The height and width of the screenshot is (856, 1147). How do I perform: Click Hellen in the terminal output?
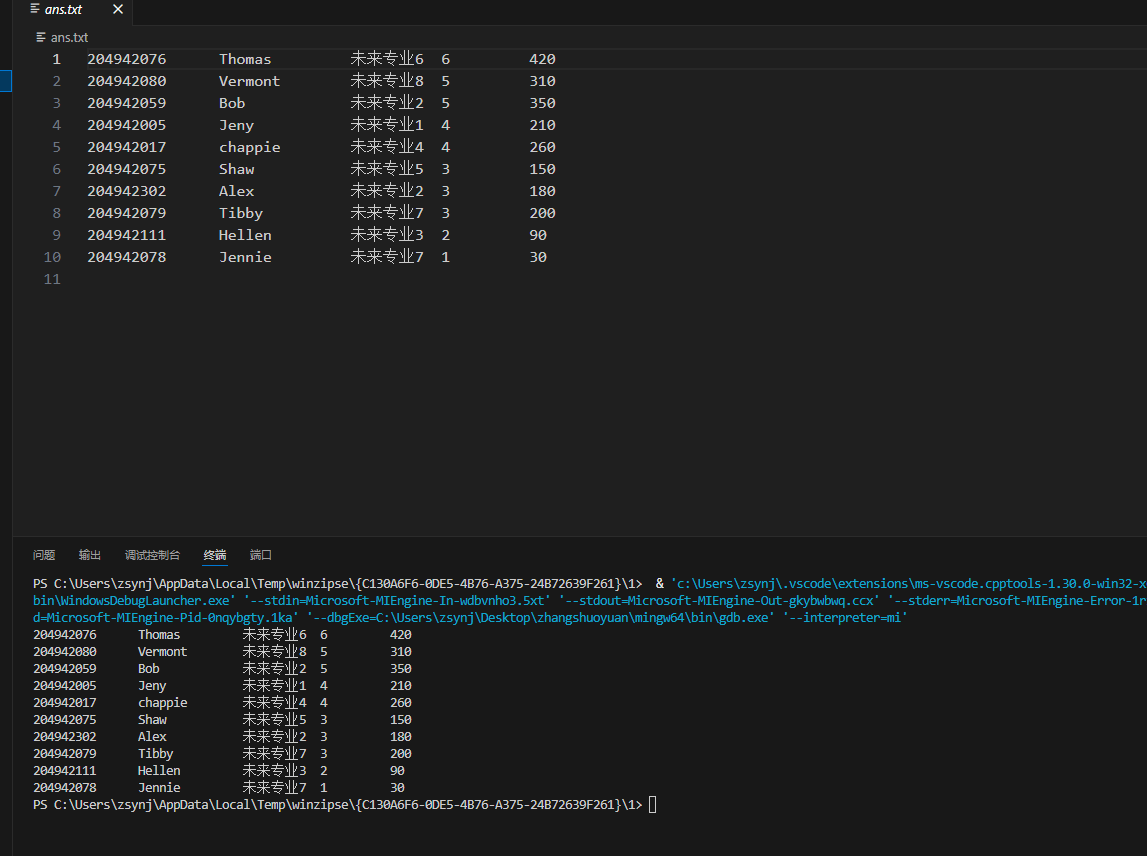coord(159,771)
